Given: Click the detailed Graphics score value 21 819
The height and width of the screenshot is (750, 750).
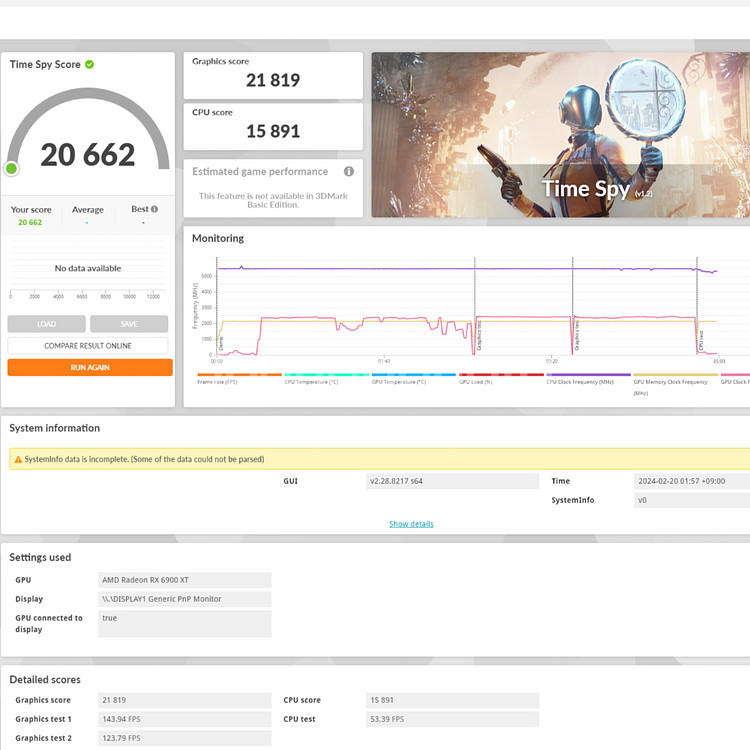Looking at the screenshot, I should 185,700.
